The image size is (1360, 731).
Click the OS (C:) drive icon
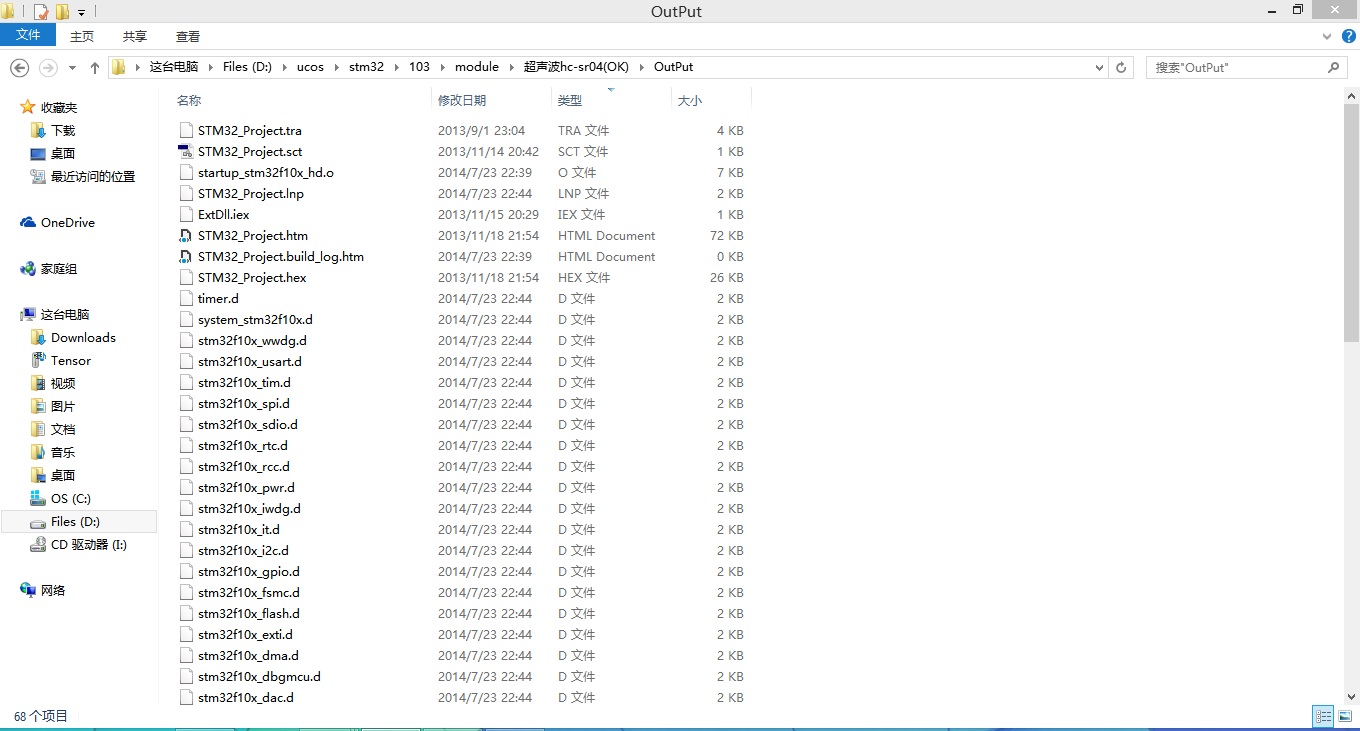tap(38, 498)
